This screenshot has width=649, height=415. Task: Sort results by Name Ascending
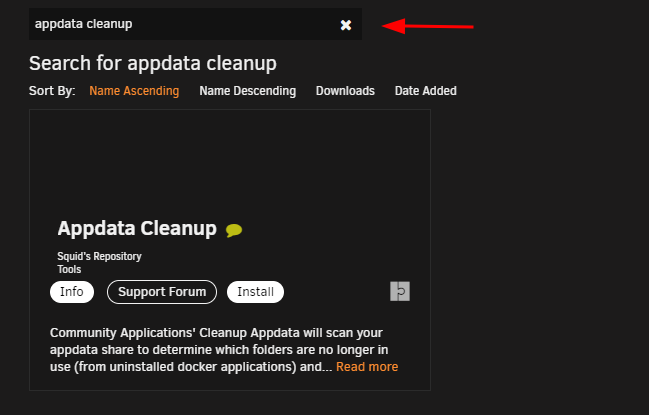click(134, 91)
